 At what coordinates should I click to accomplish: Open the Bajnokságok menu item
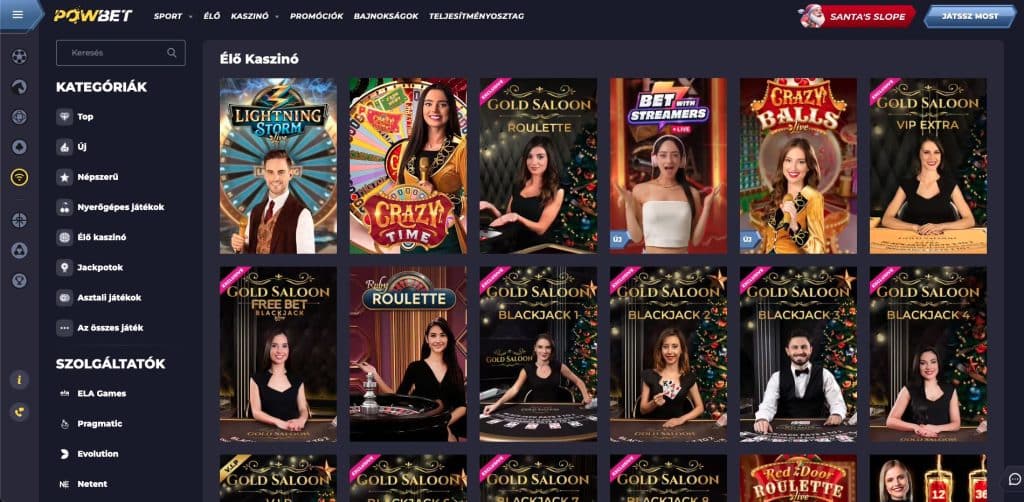coord(386,16)
